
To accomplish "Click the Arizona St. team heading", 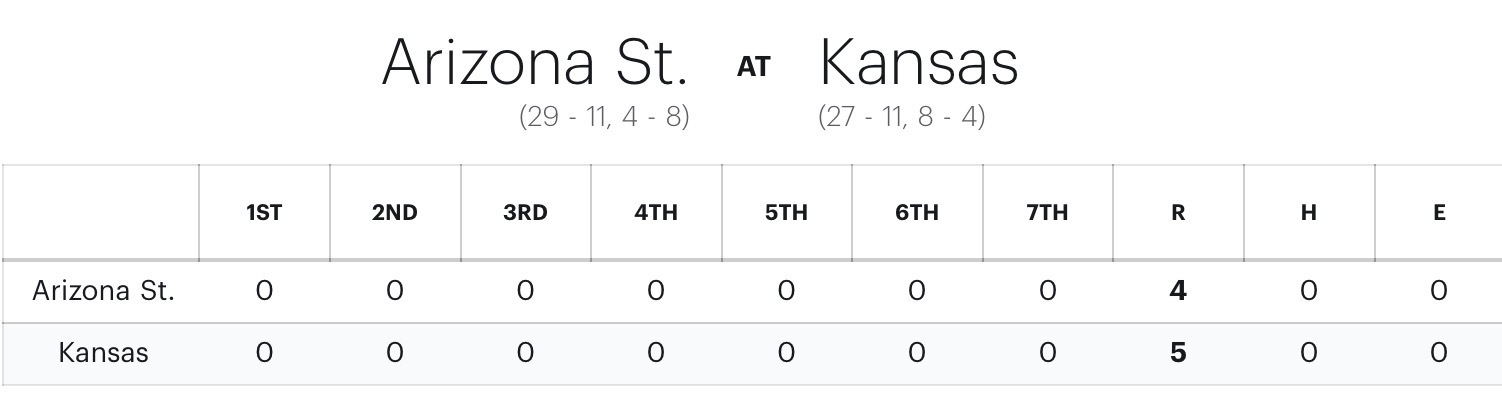I will pyautogui.click(x=535, y=62).
